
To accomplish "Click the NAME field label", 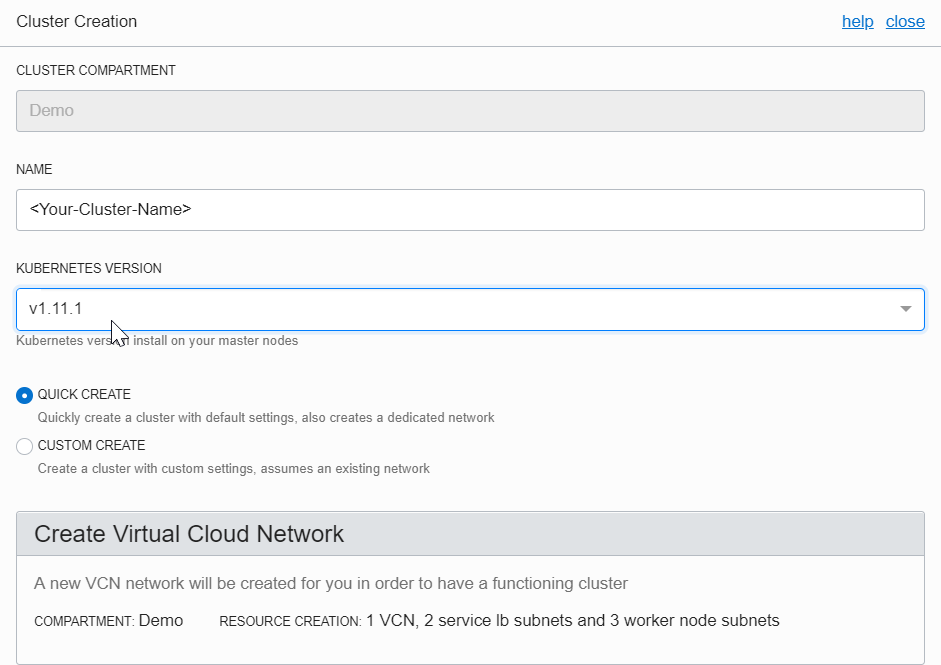I will coord(34,170).
